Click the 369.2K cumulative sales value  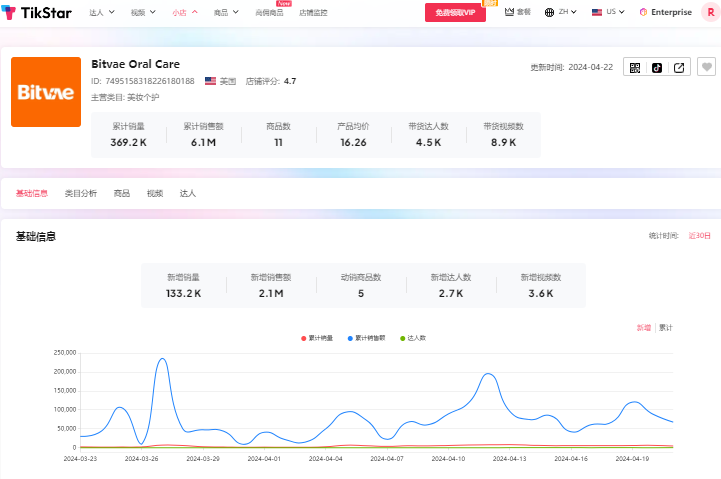(128, 143)
